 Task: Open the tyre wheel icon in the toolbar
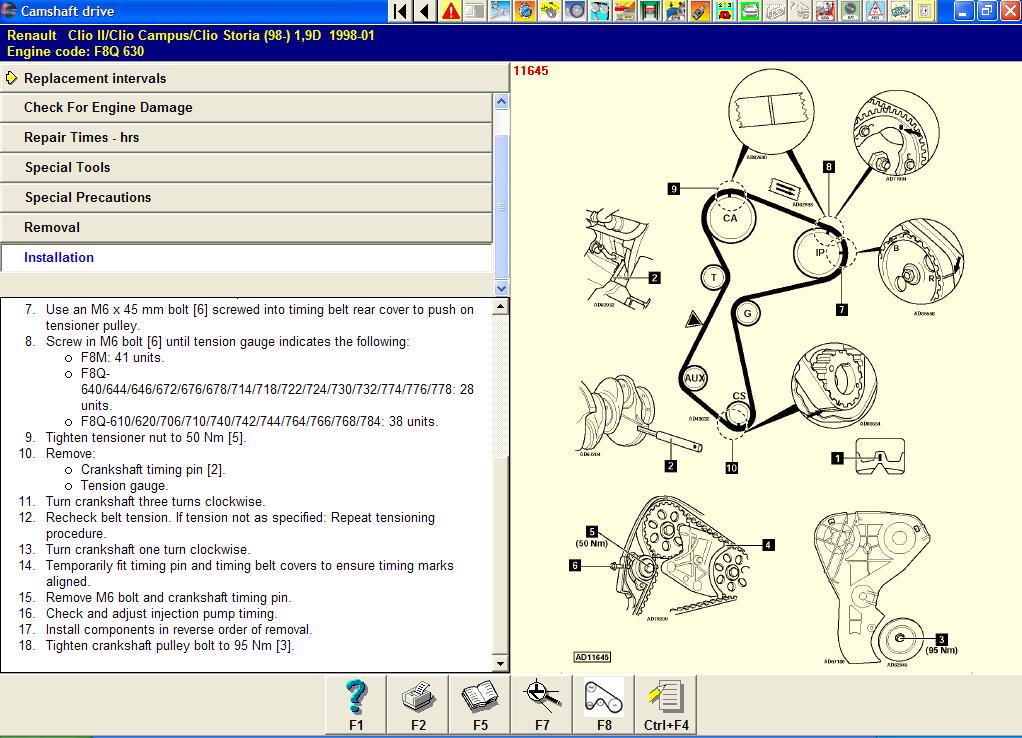(575, 11)
